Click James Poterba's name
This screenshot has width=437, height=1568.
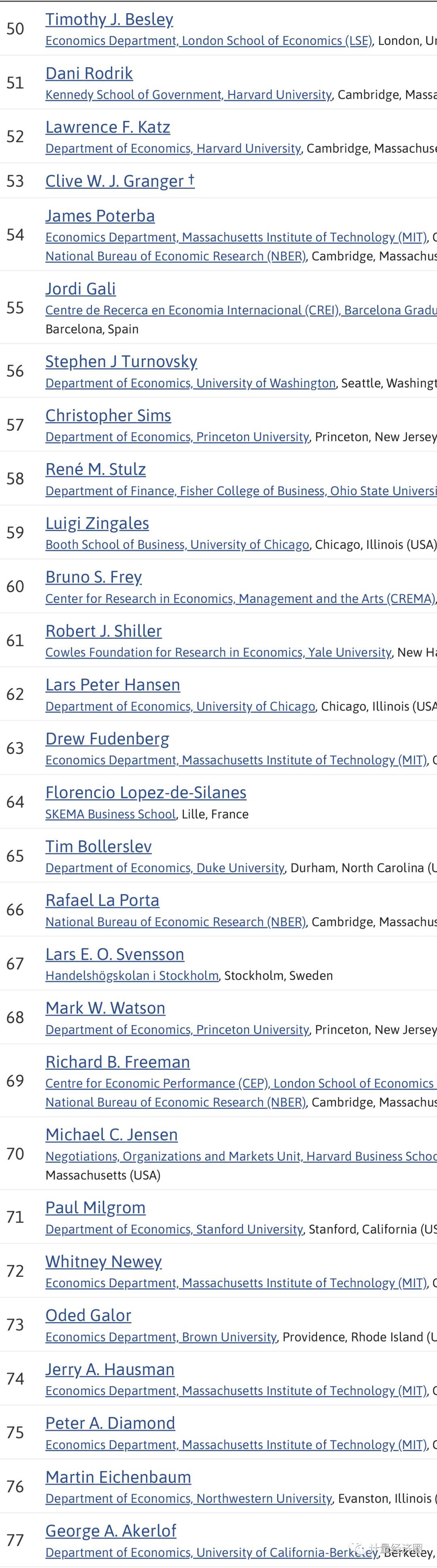100,216
